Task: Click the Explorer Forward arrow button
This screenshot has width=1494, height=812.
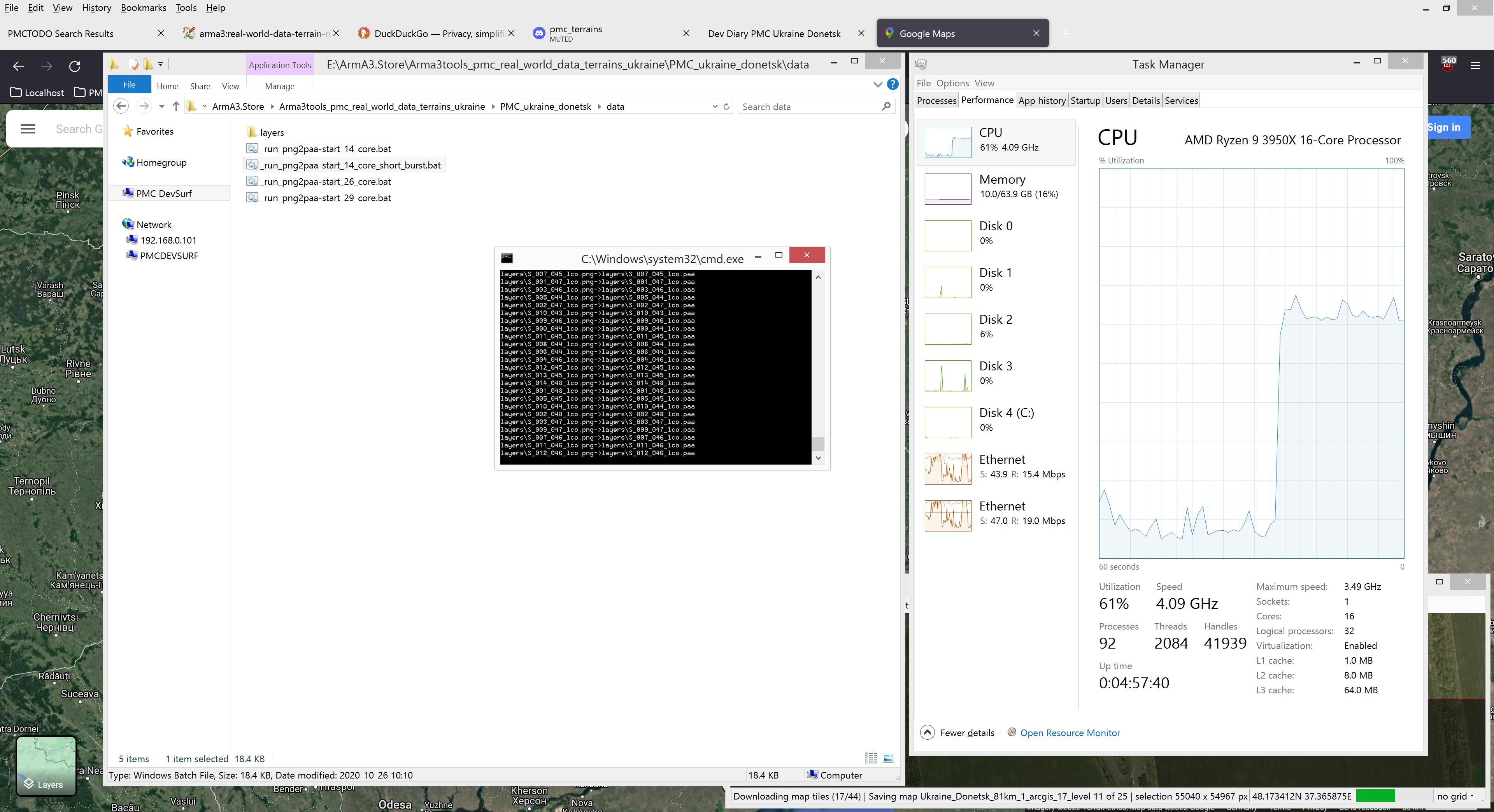Action: [144, 106]
